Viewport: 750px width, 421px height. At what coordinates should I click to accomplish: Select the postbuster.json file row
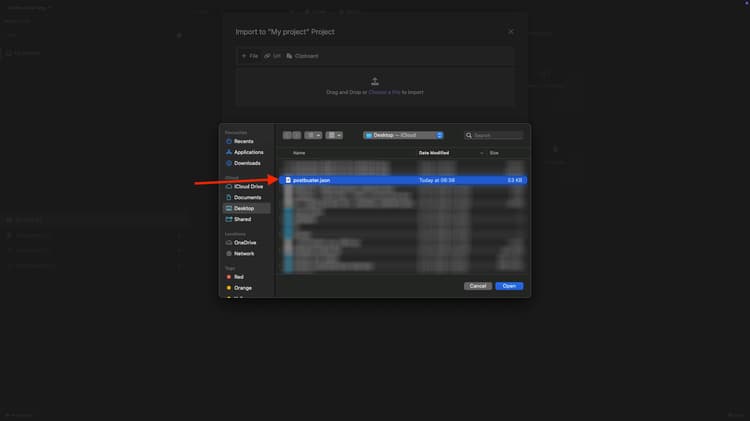coord(403,180)
